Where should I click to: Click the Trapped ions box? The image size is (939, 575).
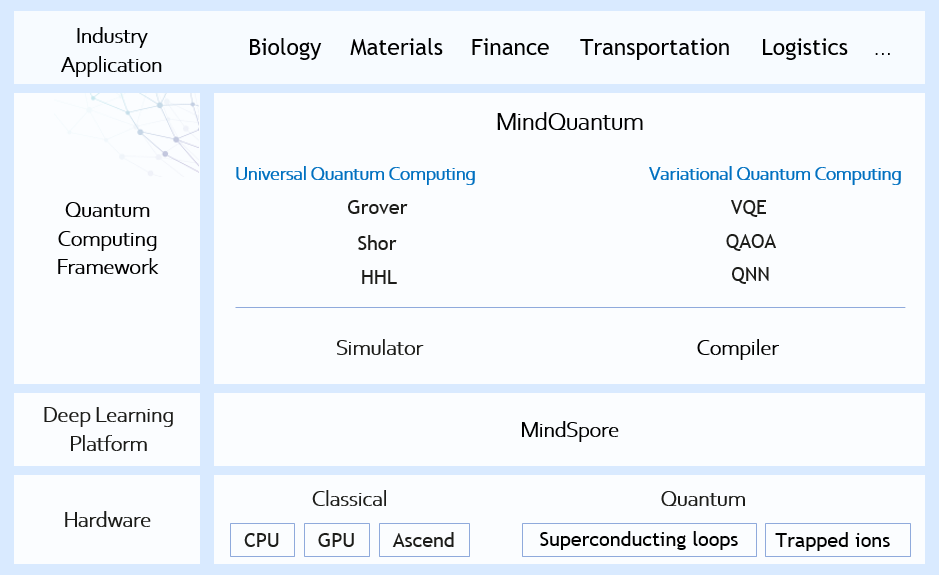[x=838, y=540]
